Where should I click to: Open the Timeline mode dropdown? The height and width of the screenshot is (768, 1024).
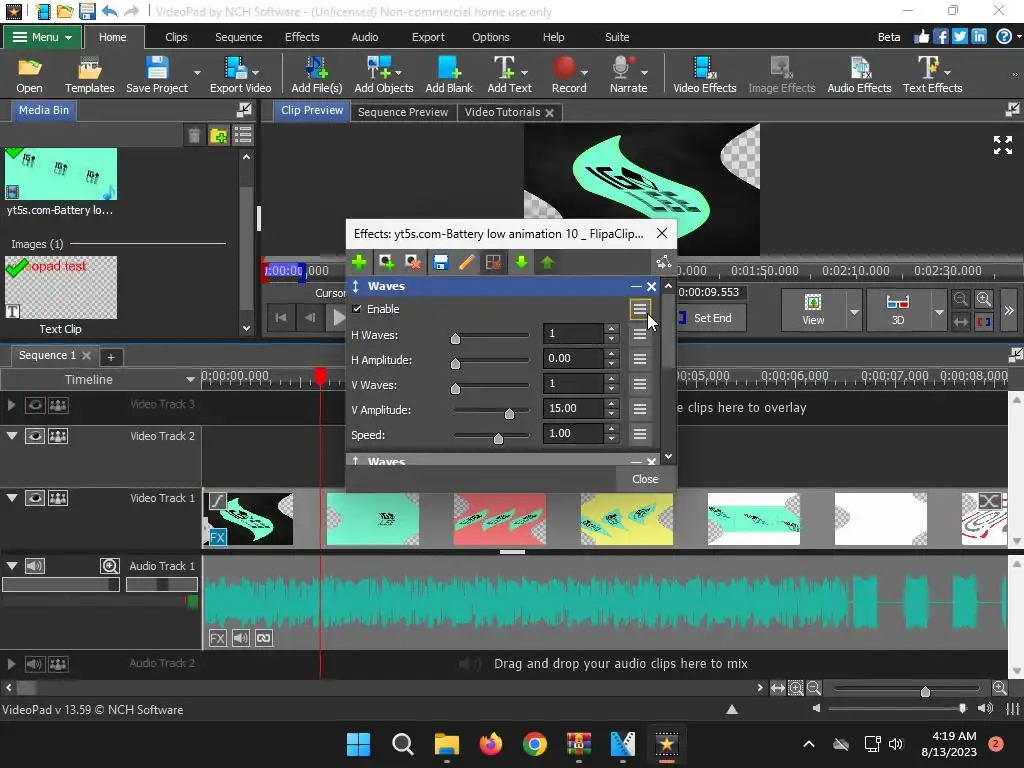coord(189,379)
